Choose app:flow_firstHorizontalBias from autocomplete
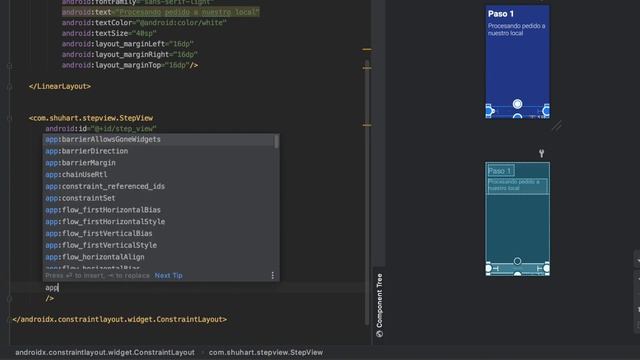 (x=159, y=210)
